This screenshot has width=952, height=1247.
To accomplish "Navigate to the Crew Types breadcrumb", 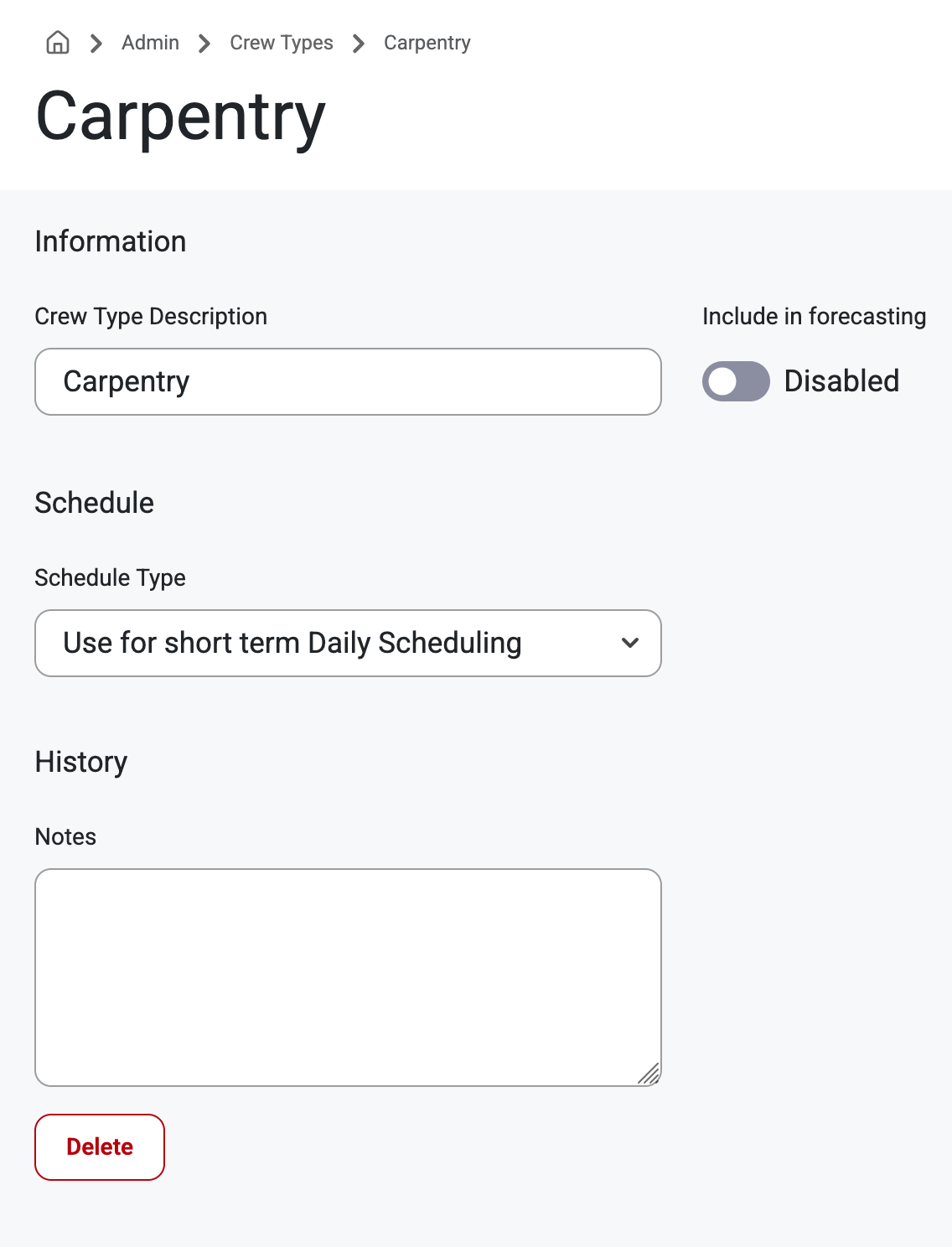I will click(x=282, y=43).
